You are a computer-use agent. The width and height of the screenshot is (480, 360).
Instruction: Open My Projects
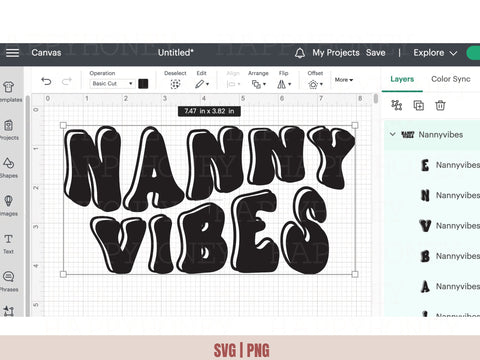(336, 53)
